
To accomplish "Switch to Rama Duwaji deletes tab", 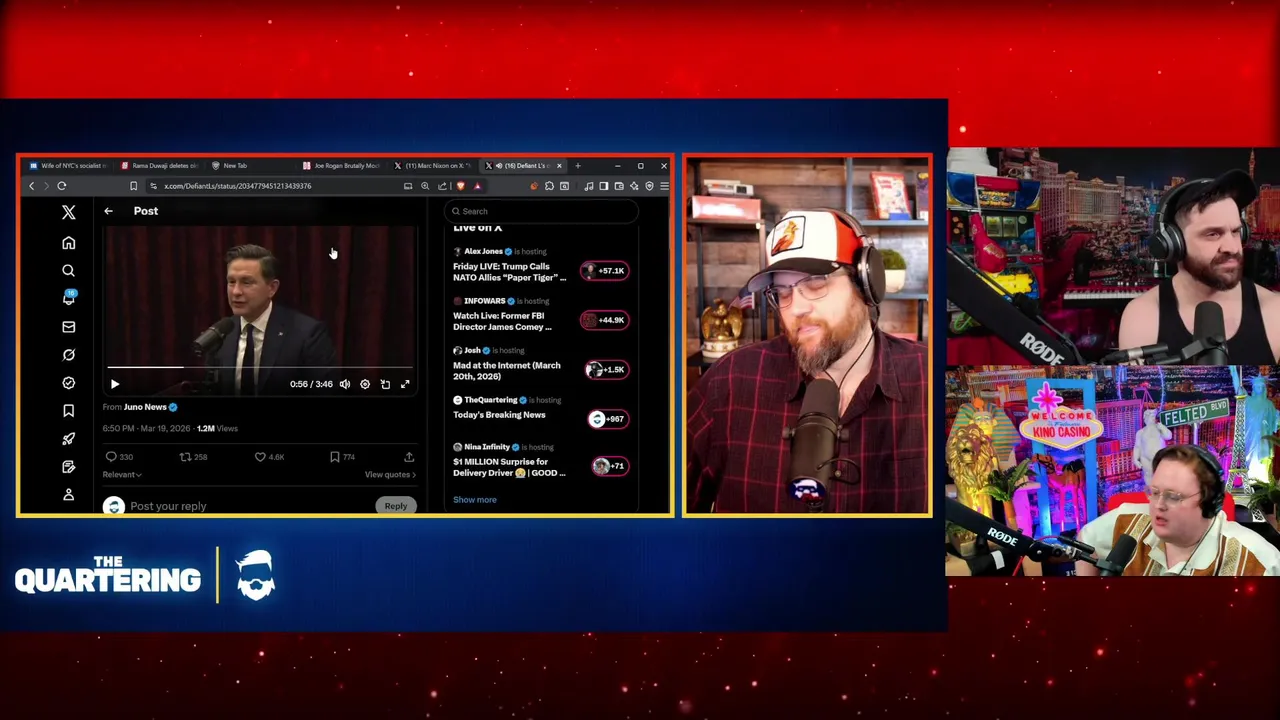I will (x=160, y=166).
